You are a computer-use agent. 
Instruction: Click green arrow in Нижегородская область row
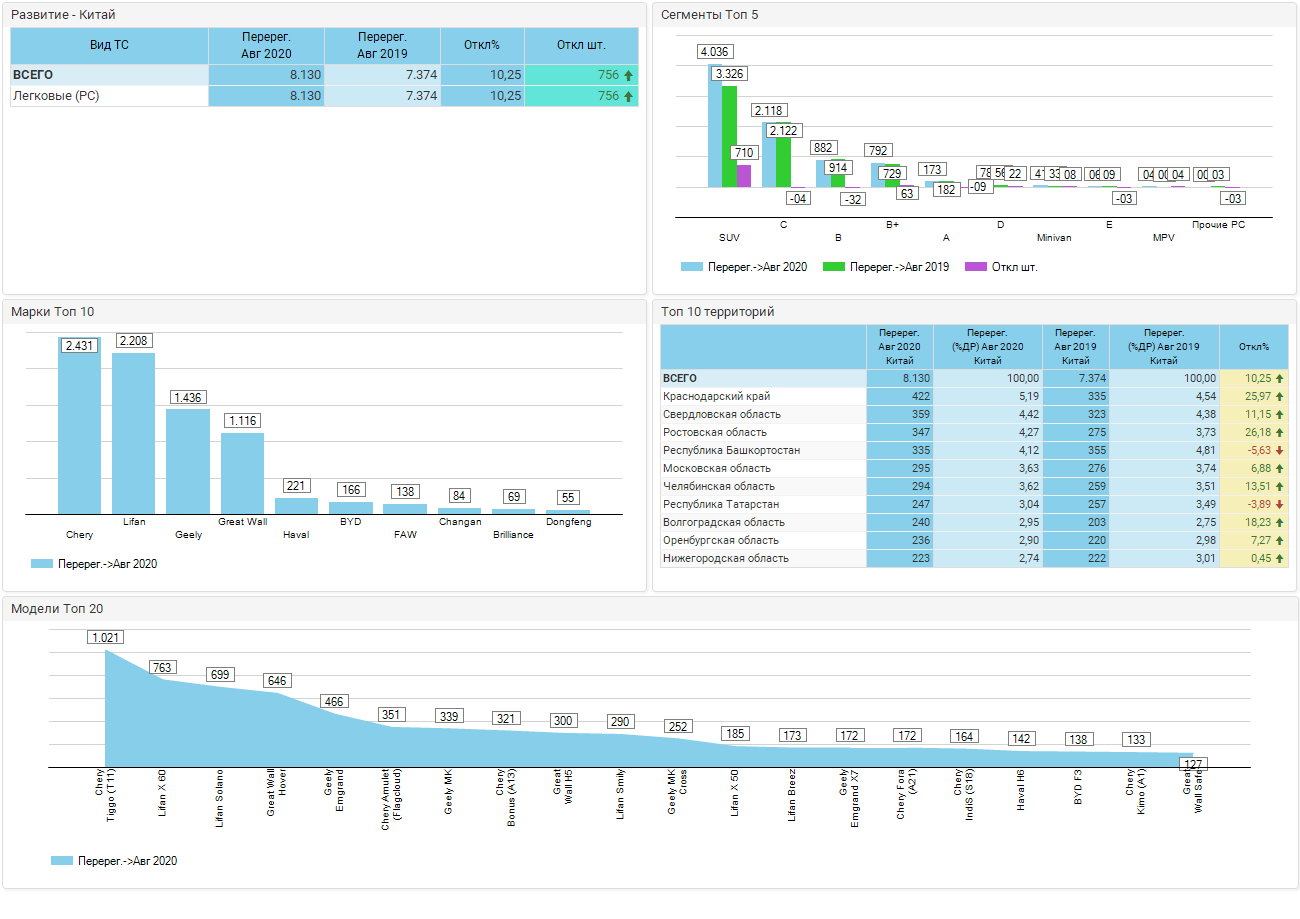tap(1280, 559)
